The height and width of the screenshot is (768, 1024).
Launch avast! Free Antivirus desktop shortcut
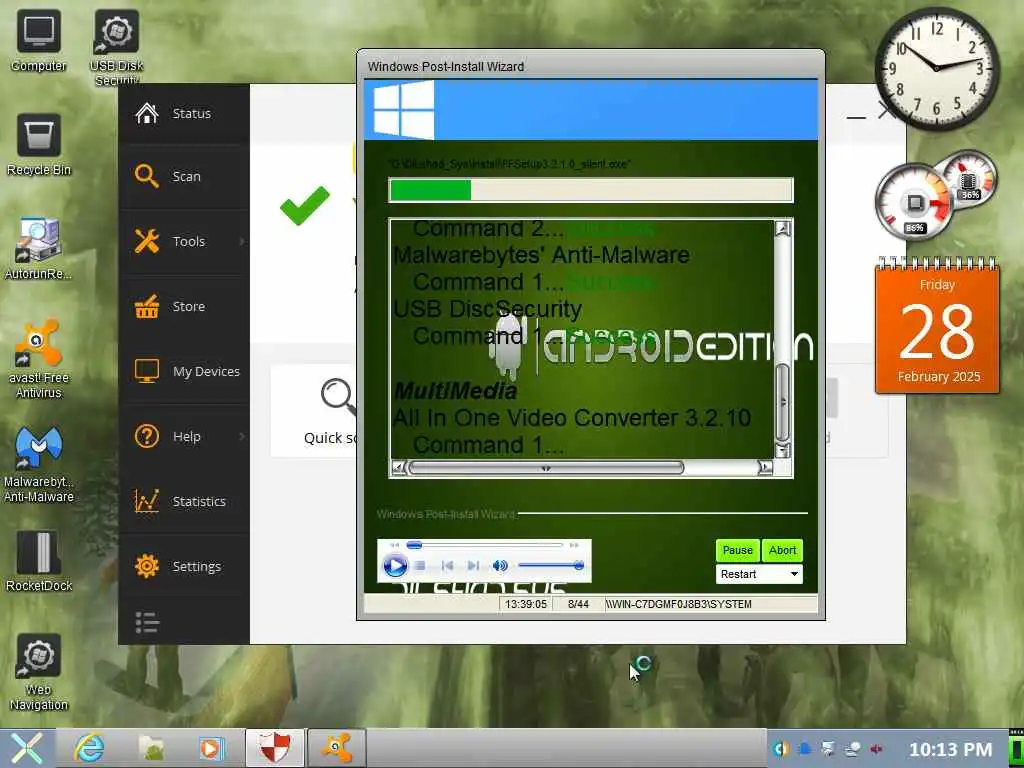[x=39, y=359]
